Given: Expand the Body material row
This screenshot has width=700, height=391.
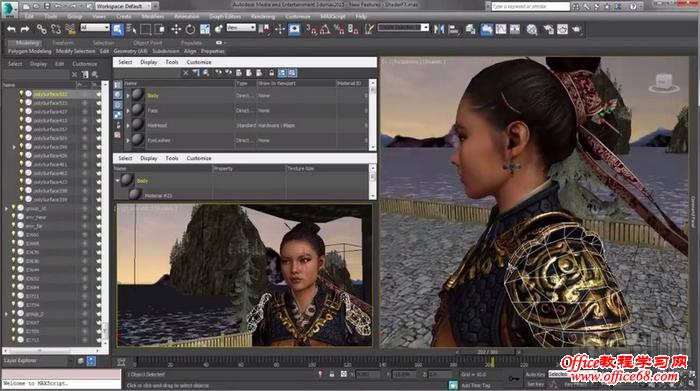Looking at the screenshot, I should click(128, 96).
